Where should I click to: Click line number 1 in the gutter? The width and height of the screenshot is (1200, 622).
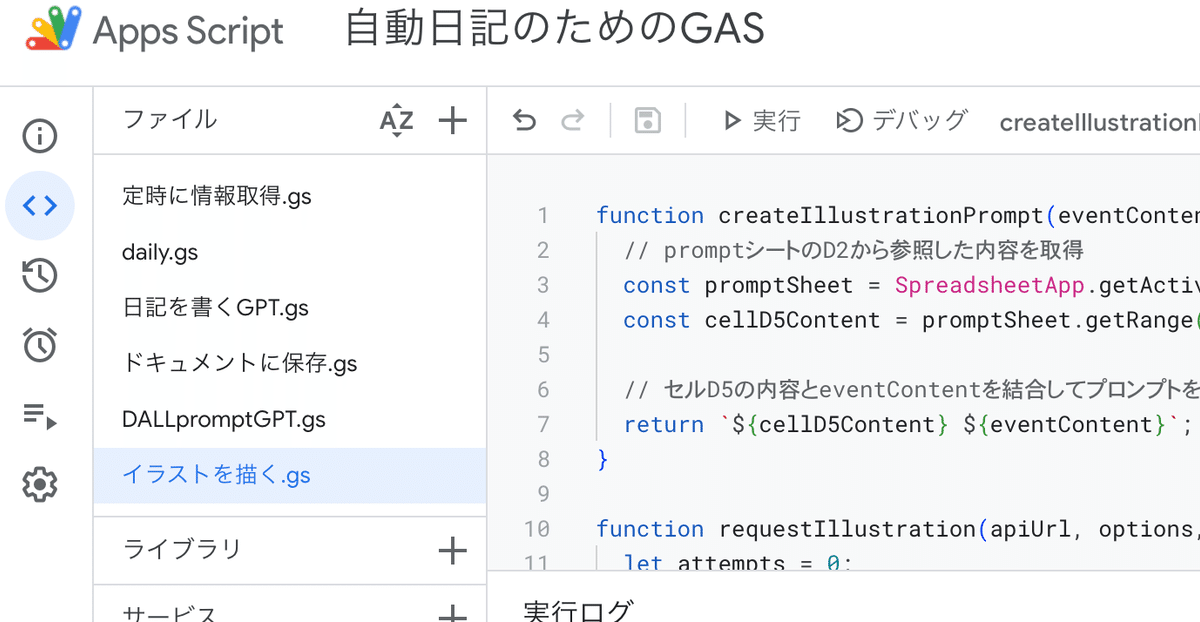pyautogui.click(x=543, y=216)
